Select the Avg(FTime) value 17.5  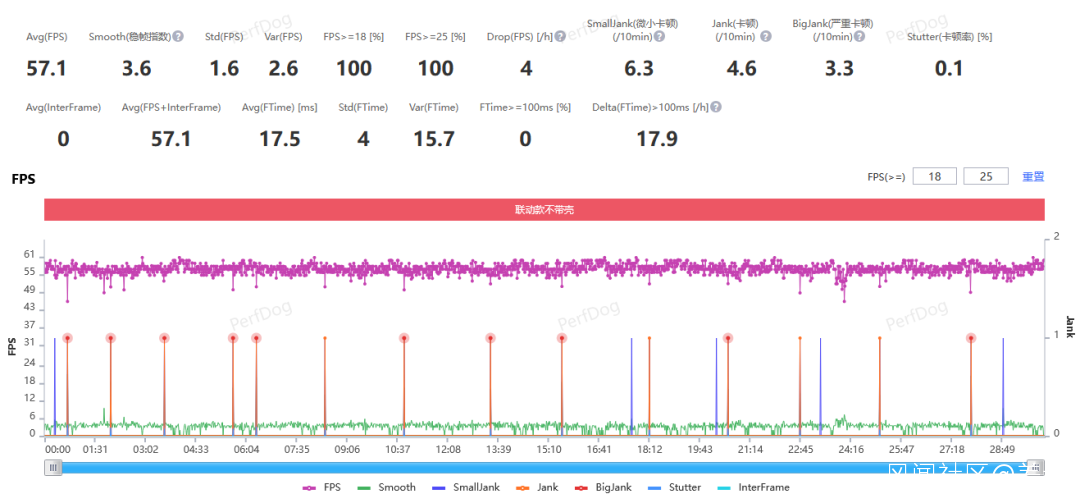[x=280, y=140]
